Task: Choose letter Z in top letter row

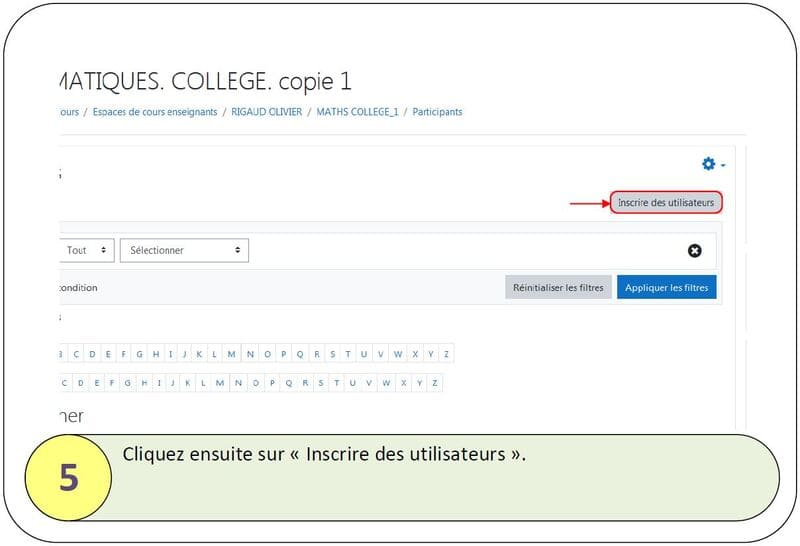Action: tap(446, 354)
